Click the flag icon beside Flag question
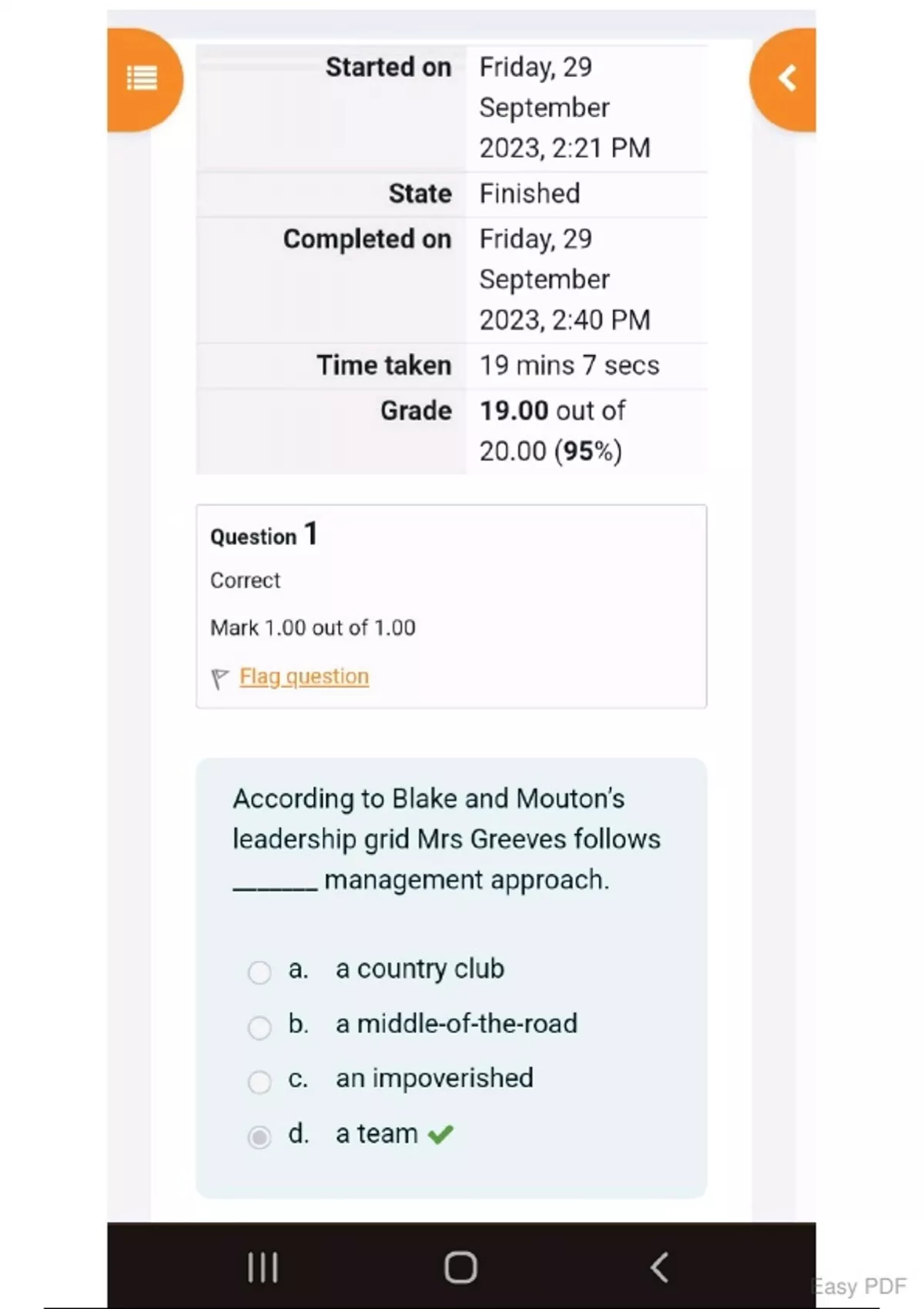The height and width of the screenshot is (1309, 924). pos(219,678)
